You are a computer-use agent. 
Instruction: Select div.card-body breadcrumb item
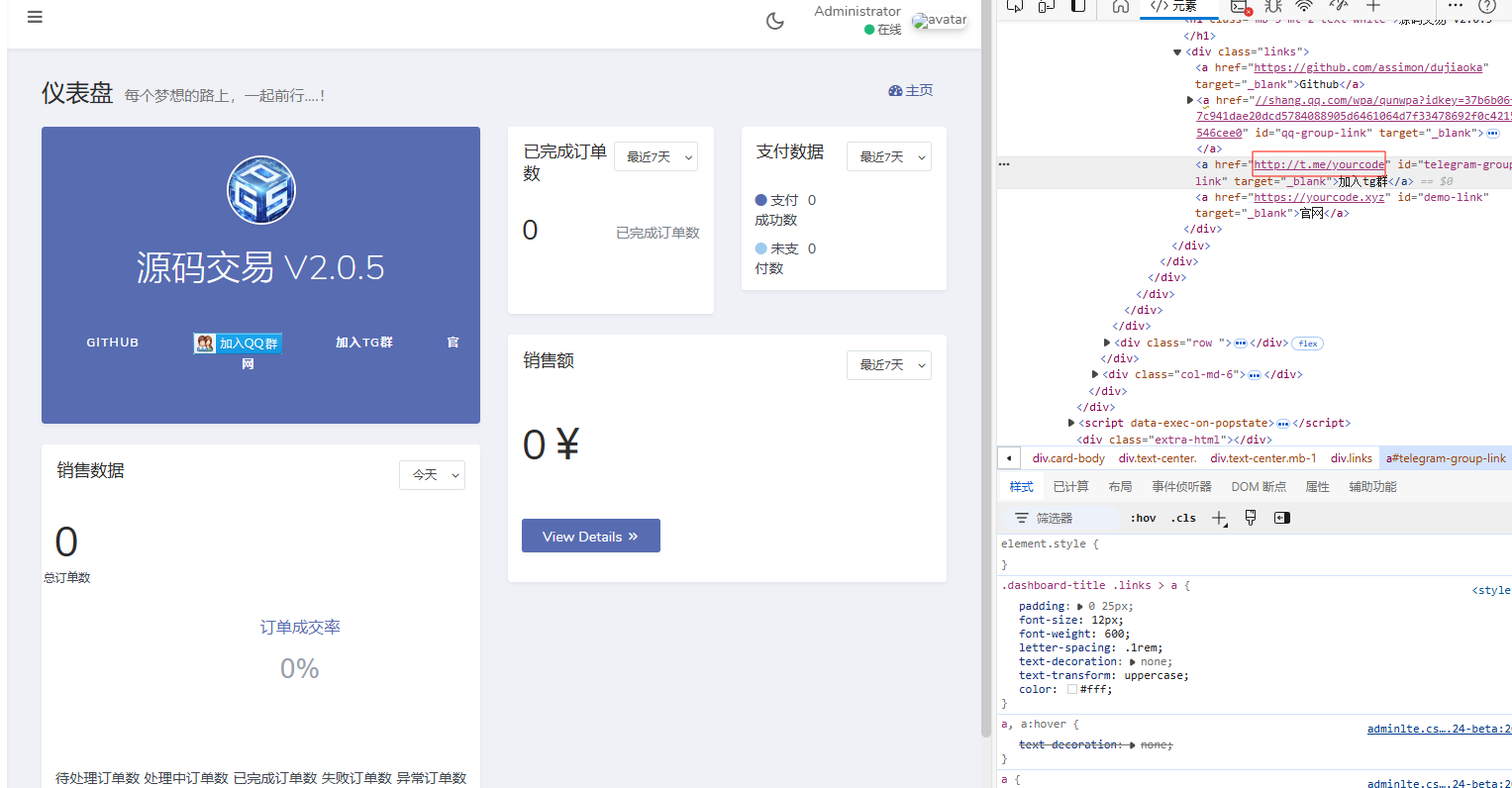(1068, 458)
